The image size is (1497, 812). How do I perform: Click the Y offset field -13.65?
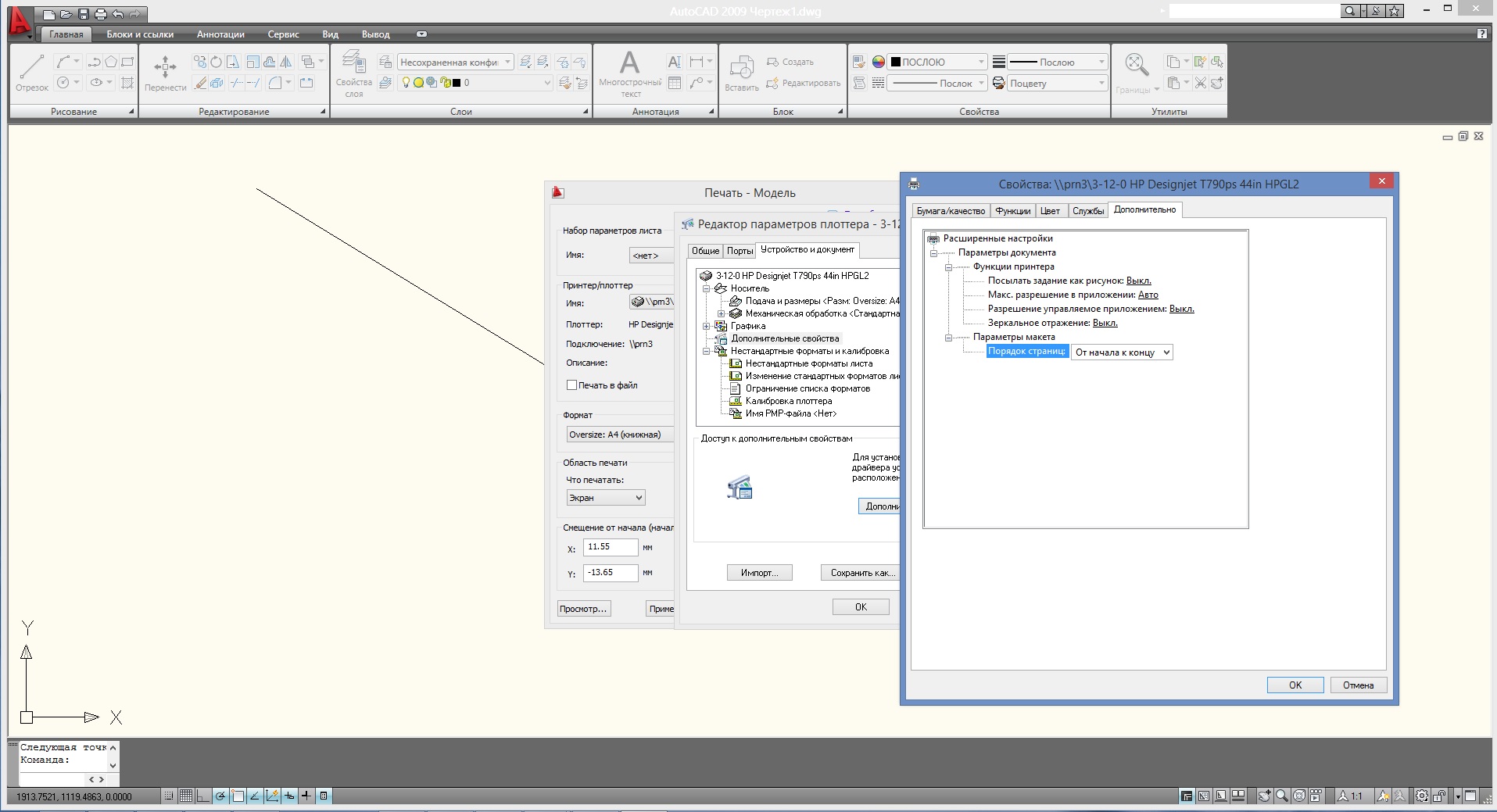pos(611,573)
